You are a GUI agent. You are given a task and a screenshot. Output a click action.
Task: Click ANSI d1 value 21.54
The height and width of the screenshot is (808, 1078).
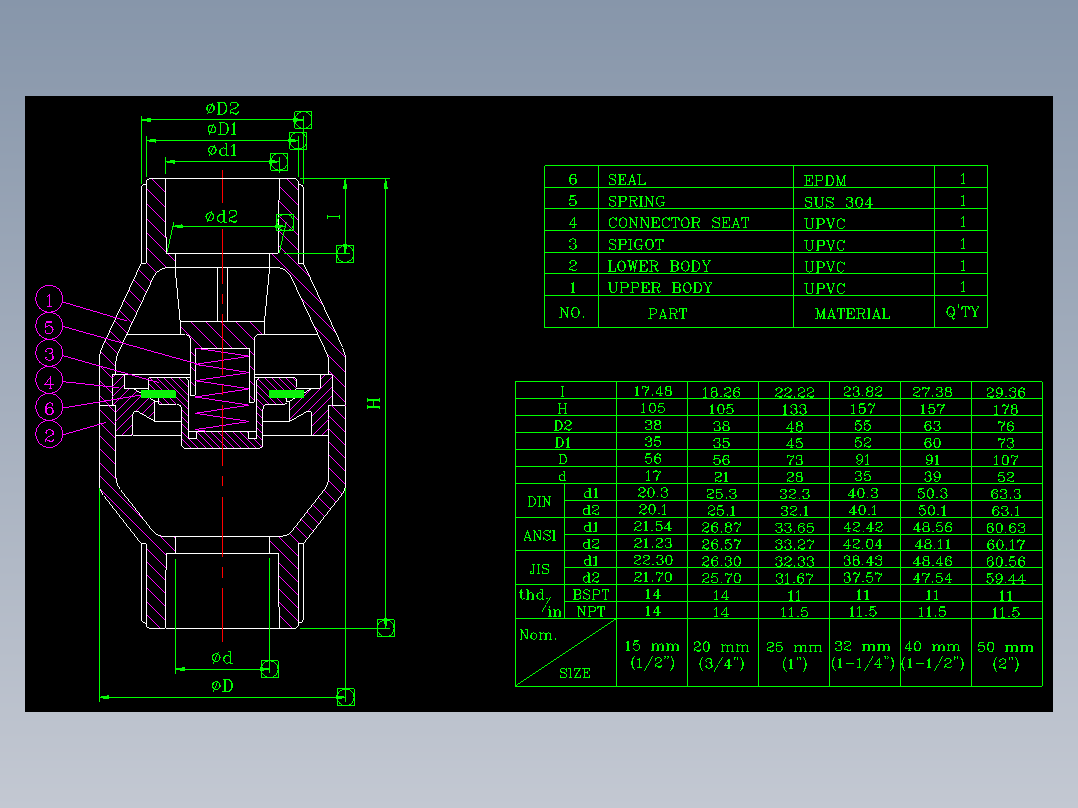652,527
